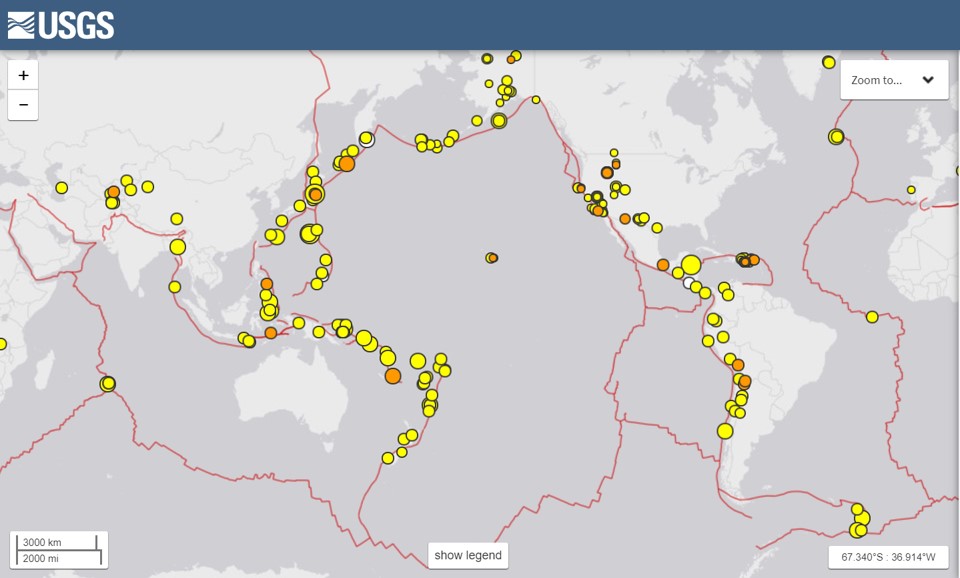Select the double-ringed quake in the Indian Ocean
Screen dimensions: 960x578
coord(110,383)
